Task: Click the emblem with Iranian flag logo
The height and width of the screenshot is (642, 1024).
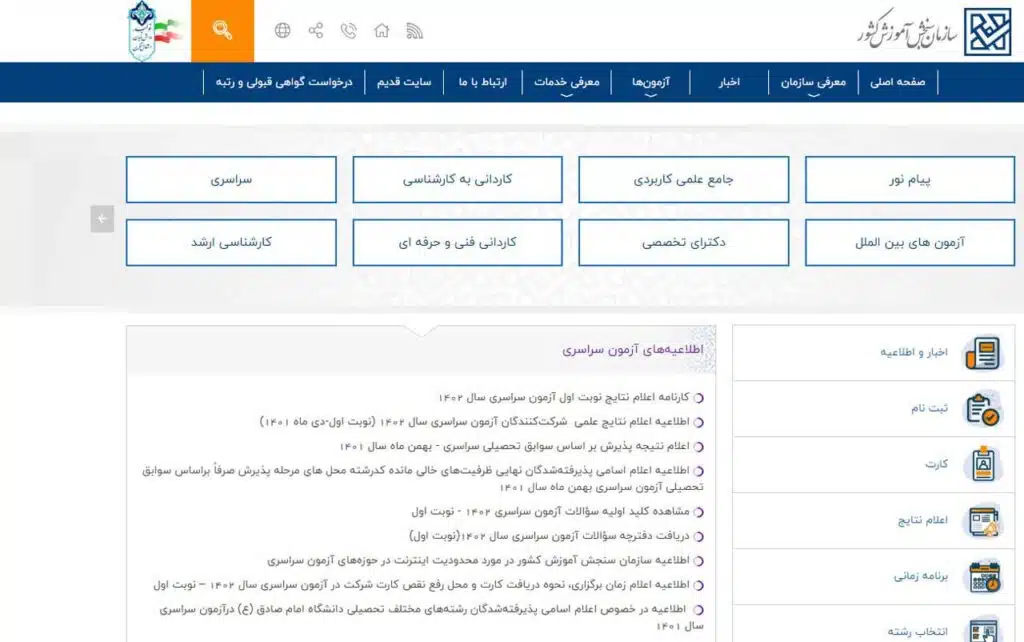Action: (x=154, y=31)
